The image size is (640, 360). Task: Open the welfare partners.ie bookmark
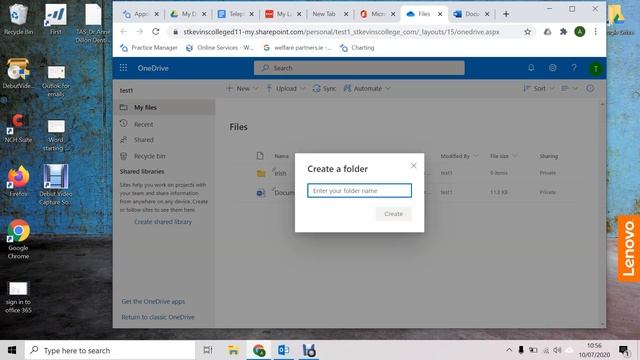[x=297, y=48]
